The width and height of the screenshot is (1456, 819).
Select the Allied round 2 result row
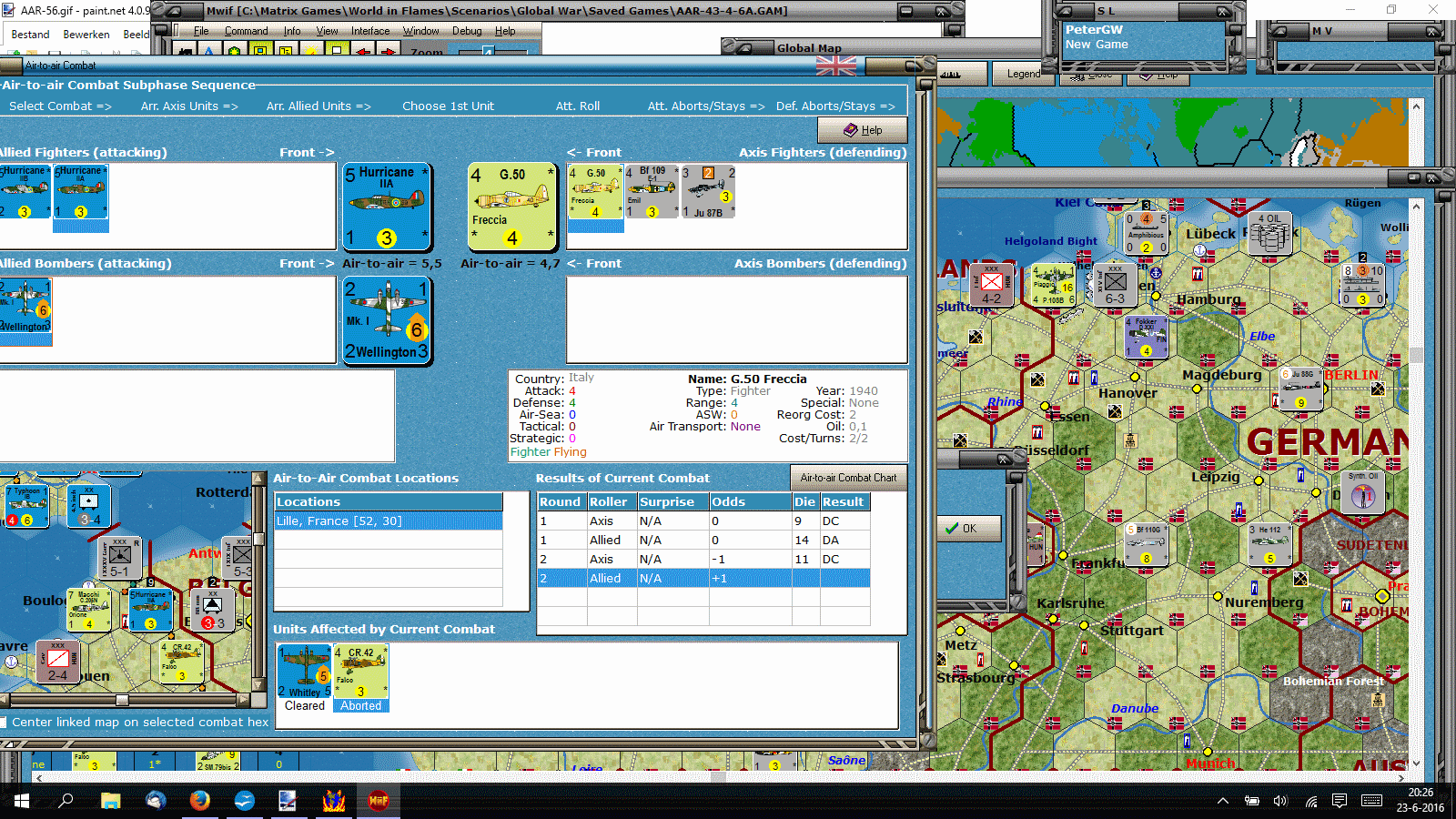(703, 579)
